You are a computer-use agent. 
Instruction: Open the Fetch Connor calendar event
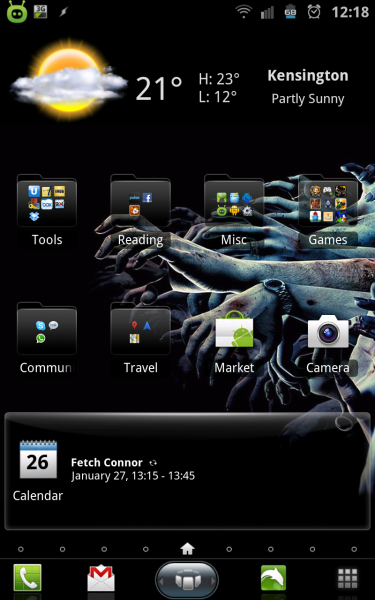(x=107, y=463)
